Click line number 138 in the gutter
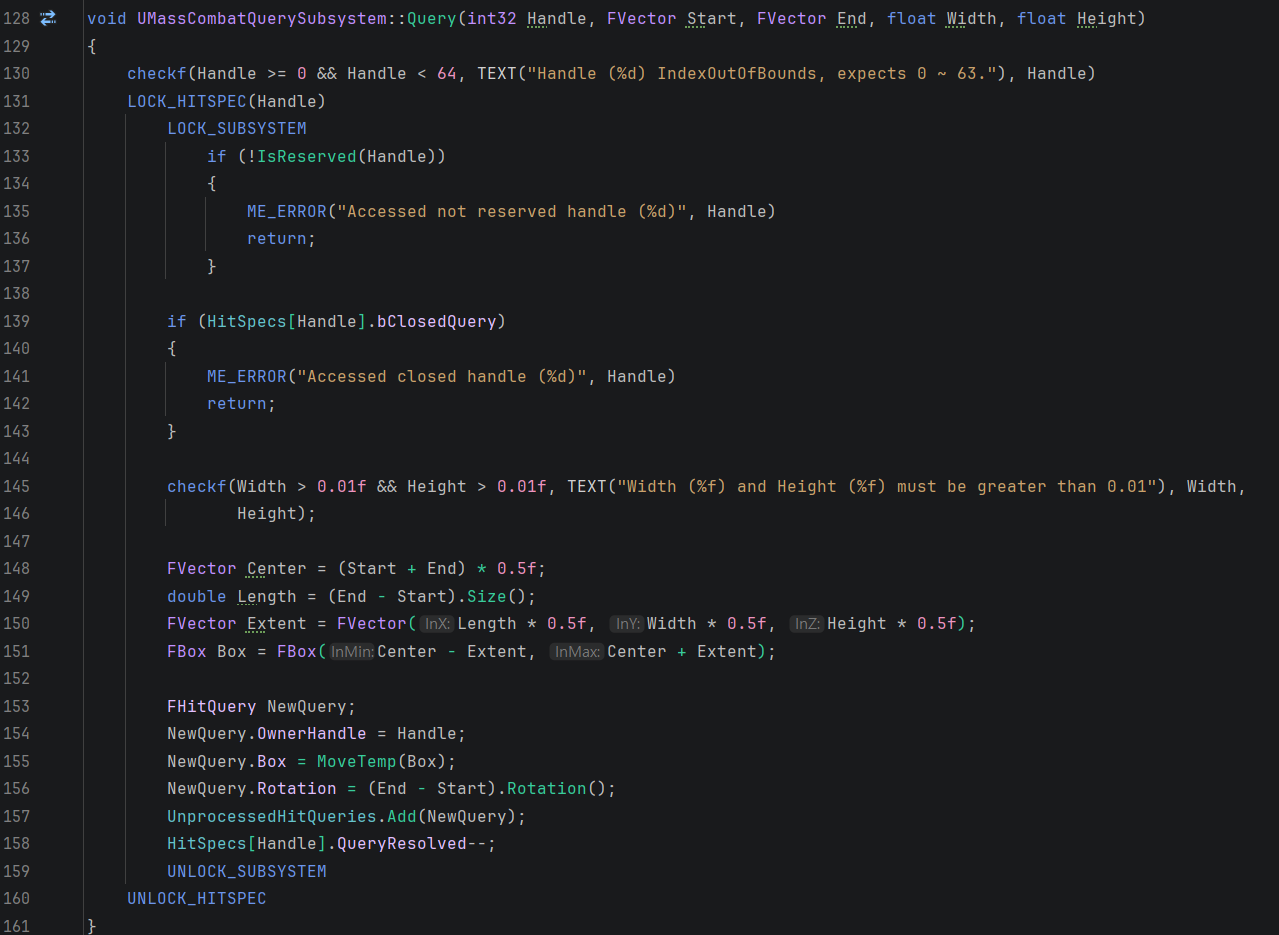This screenshot has height=935, width=1279. coord(17,293)
